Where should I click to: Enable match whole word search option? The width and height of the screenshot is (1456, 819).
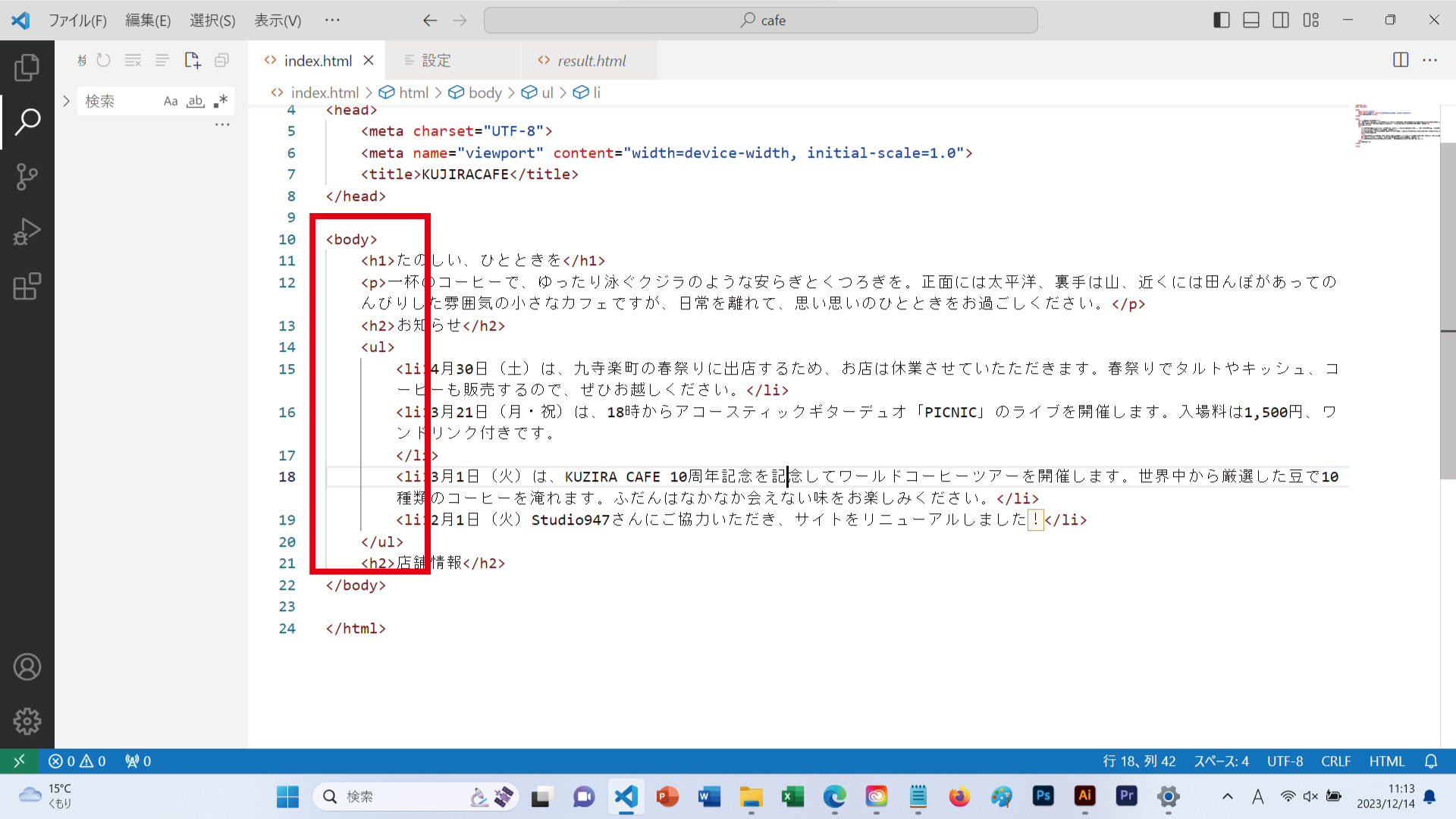pos(195,101)
